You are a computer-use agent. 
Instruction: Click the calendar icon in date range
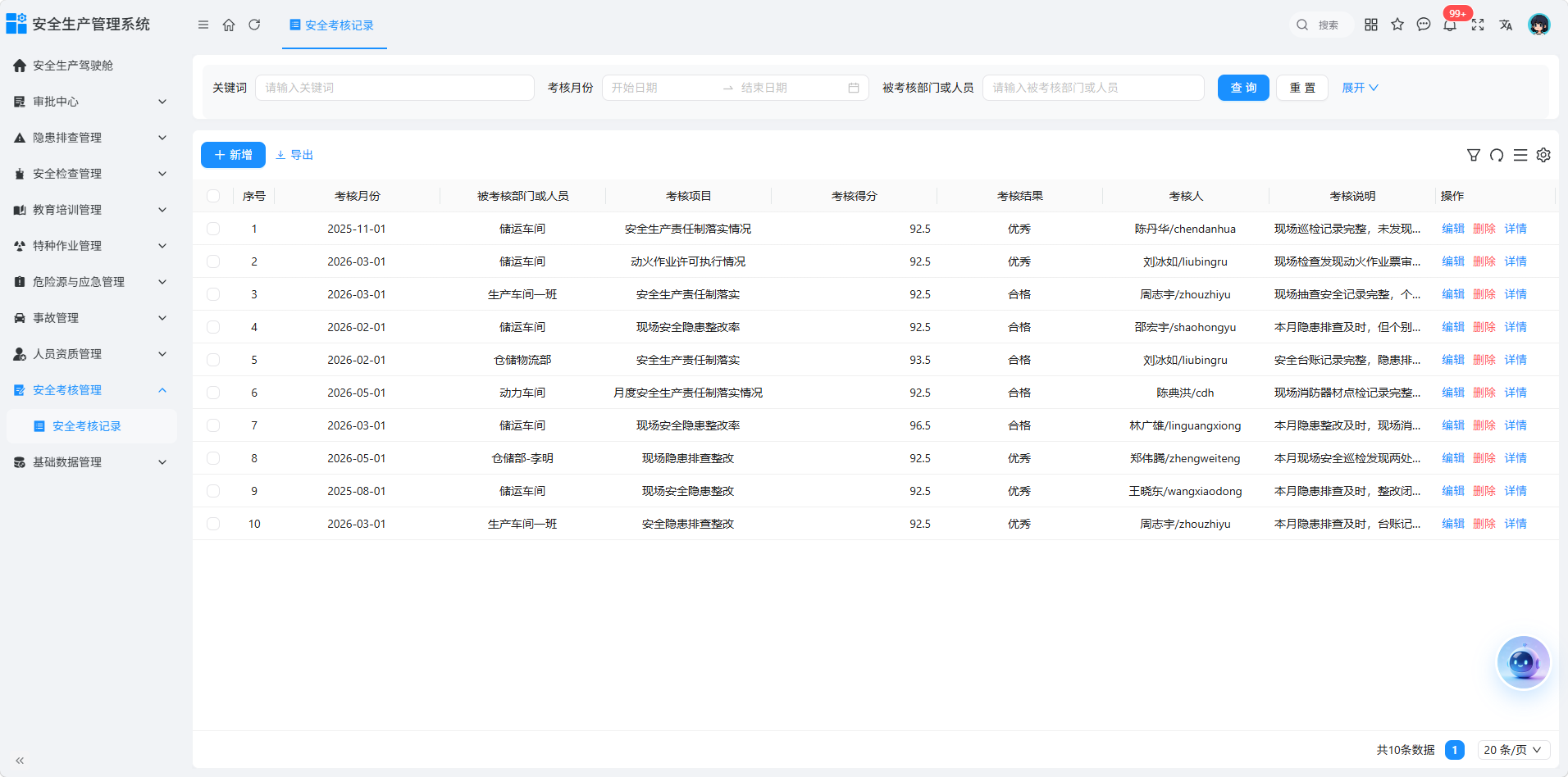(x=854, y=88)
